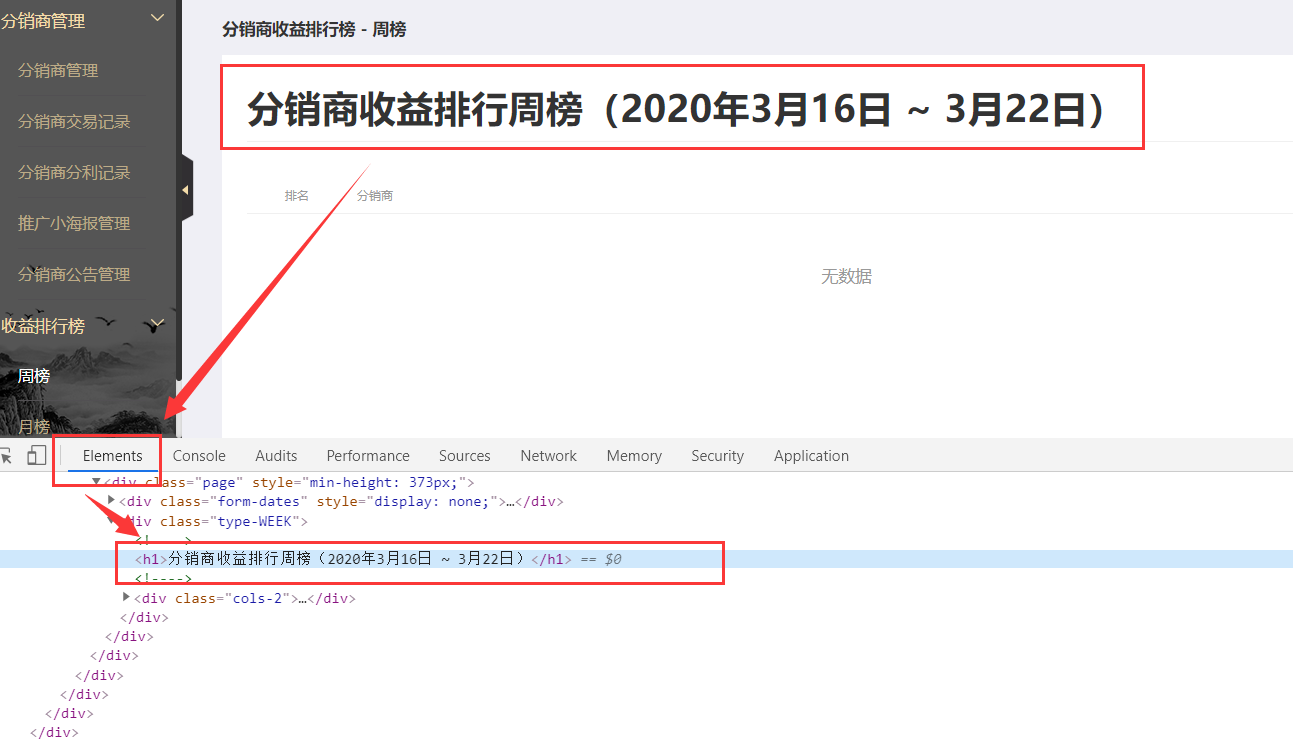Collapse the page div node triangle
Screen dimensions: 1293x742
click(x=96, y=482)
